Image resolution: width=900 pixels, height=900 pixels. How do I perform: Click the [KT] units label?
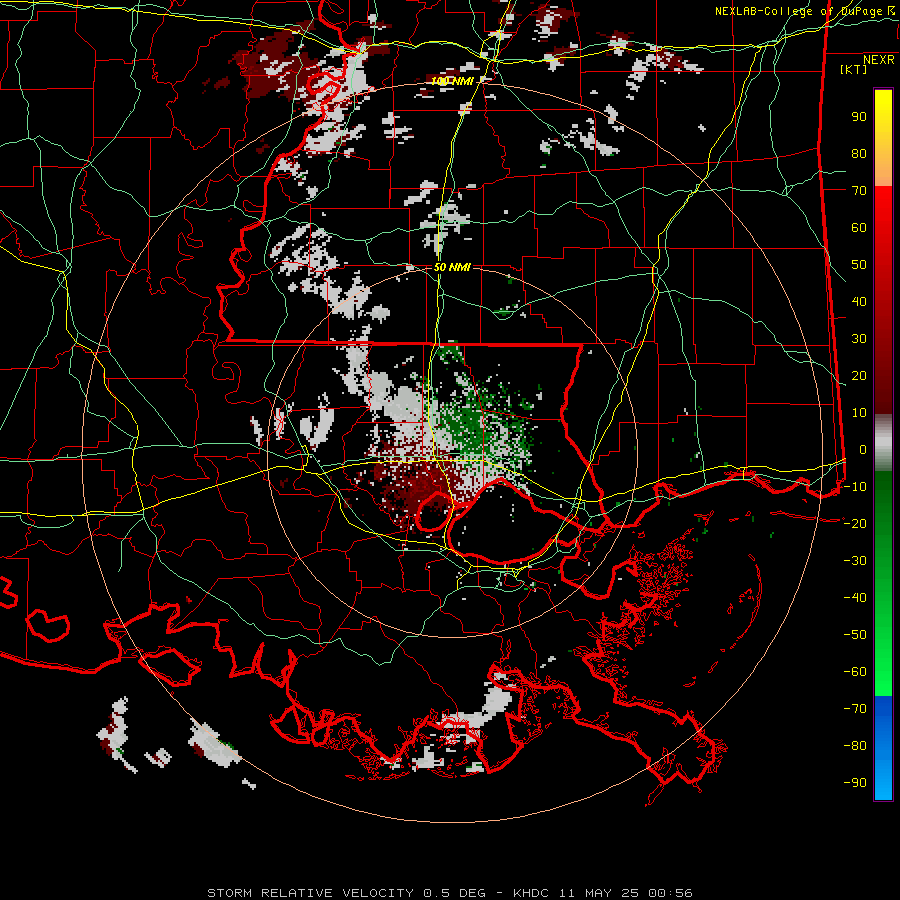pos(853,69)
